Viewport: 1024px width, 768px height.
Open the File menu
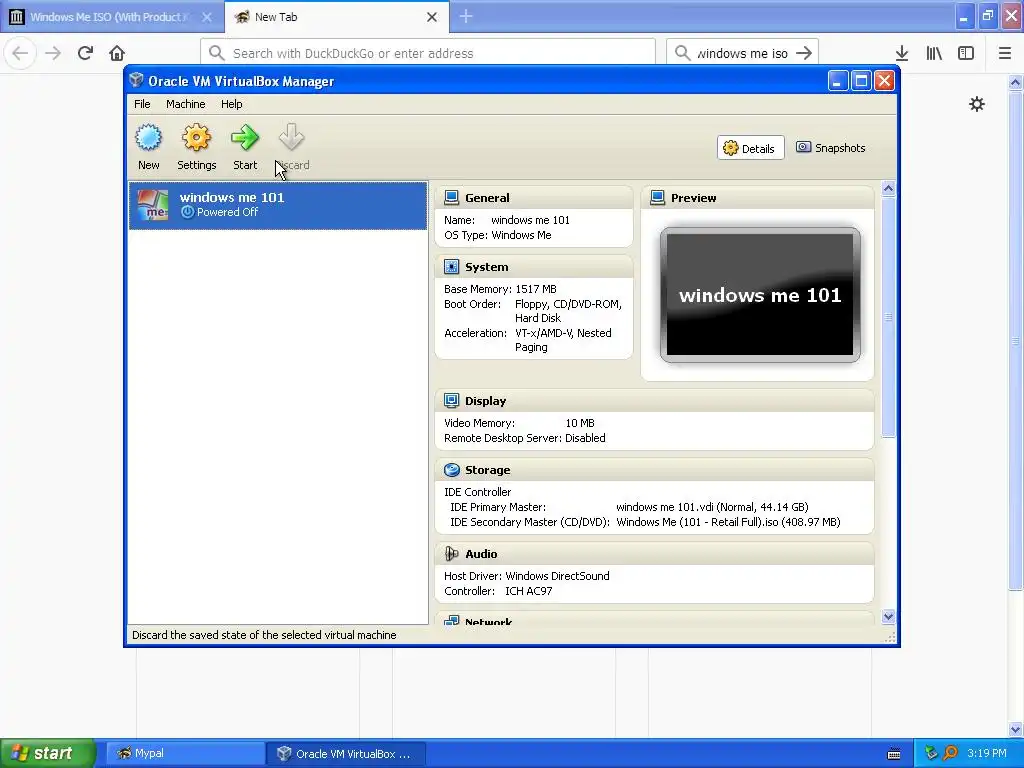142,104
